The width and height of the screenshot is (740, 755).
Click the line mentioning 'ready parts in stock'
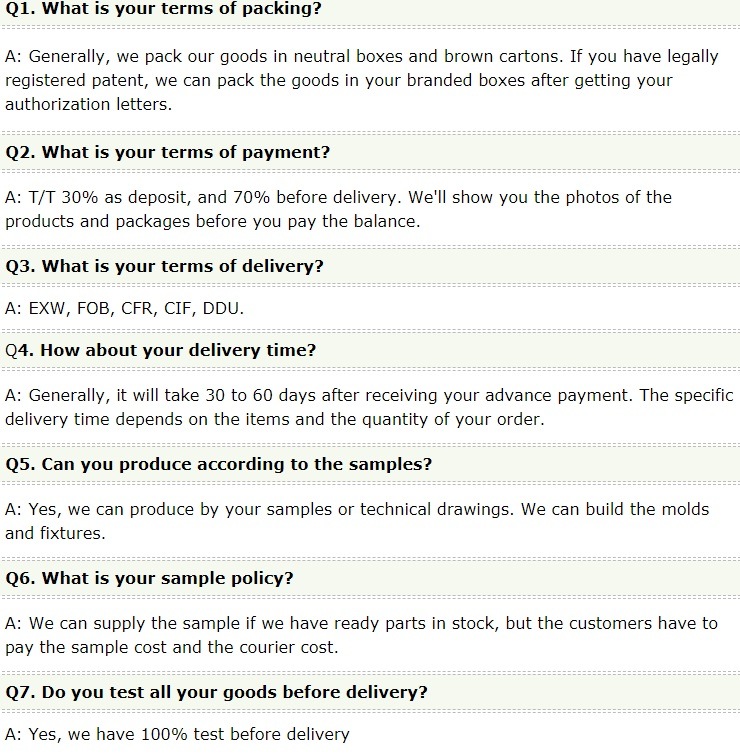(x=361, y=623)
